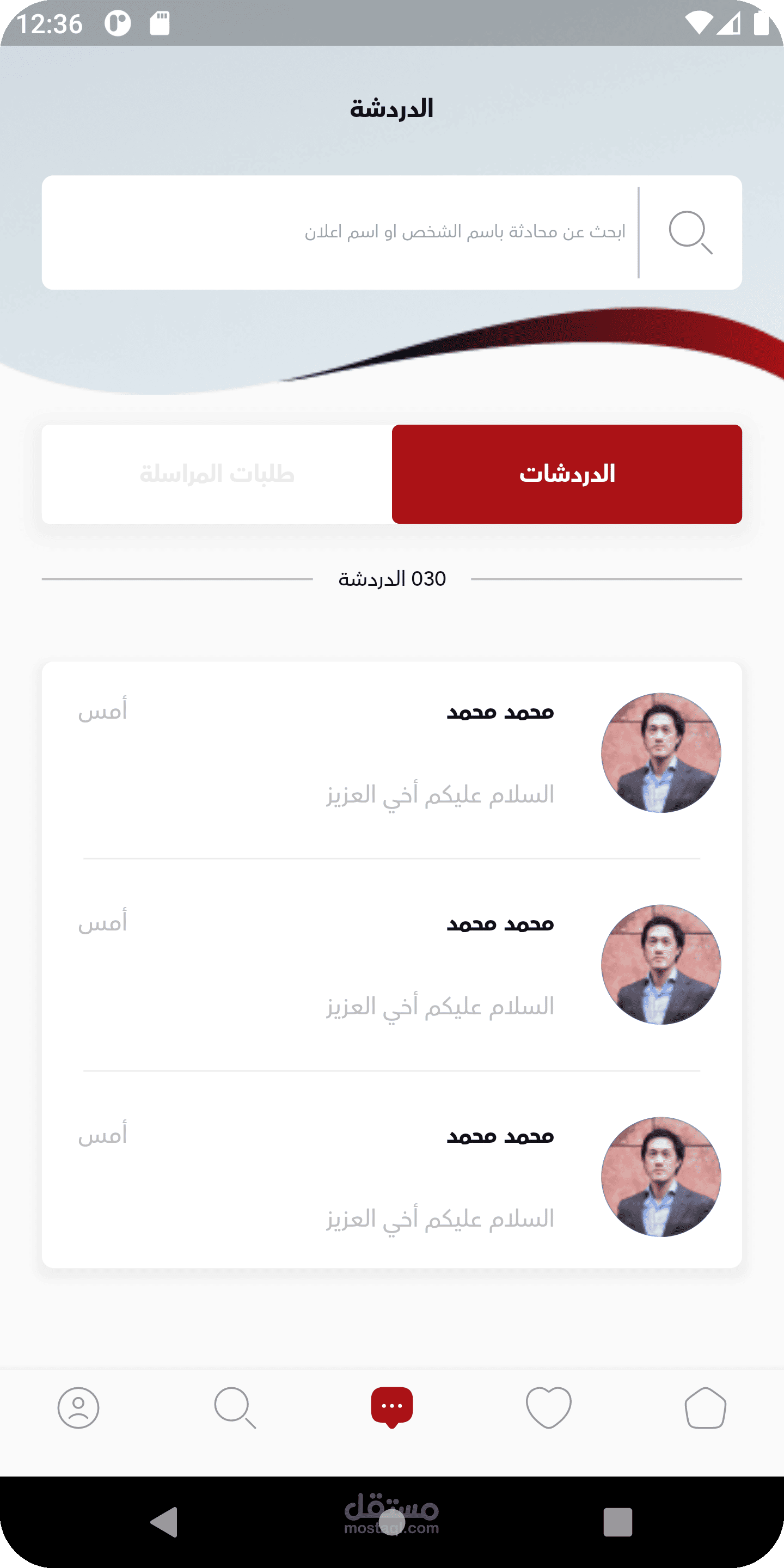Tap the third chat's profile avatar
This screenshot has width=784, height=1568.
(x=661, y=1177)
